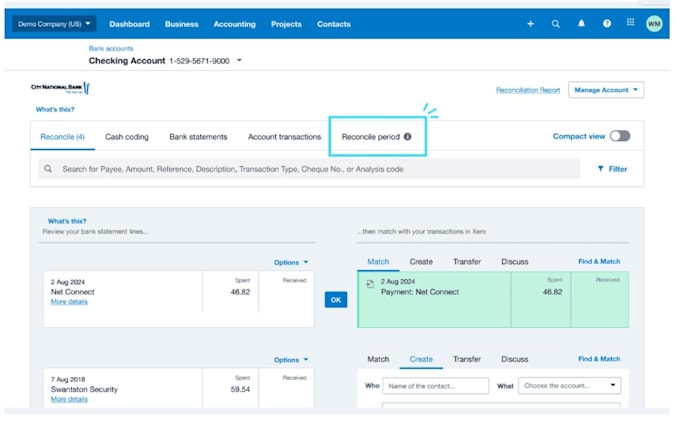Toggle the Compact view switch
680x421 pixels.
(620, 136)
